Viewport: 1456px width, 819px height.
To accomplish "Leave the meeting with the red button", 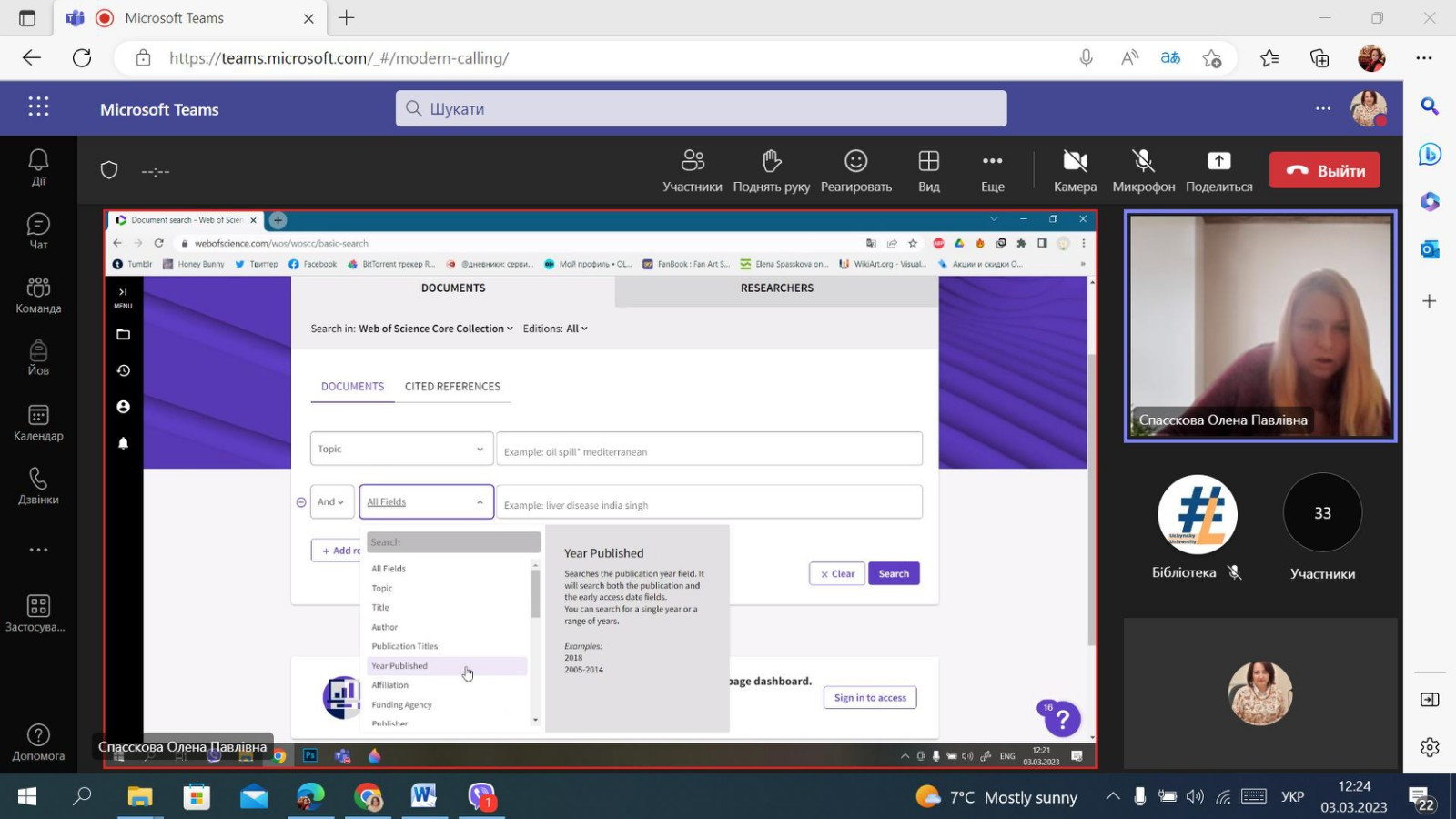I will pos(1324,170).
